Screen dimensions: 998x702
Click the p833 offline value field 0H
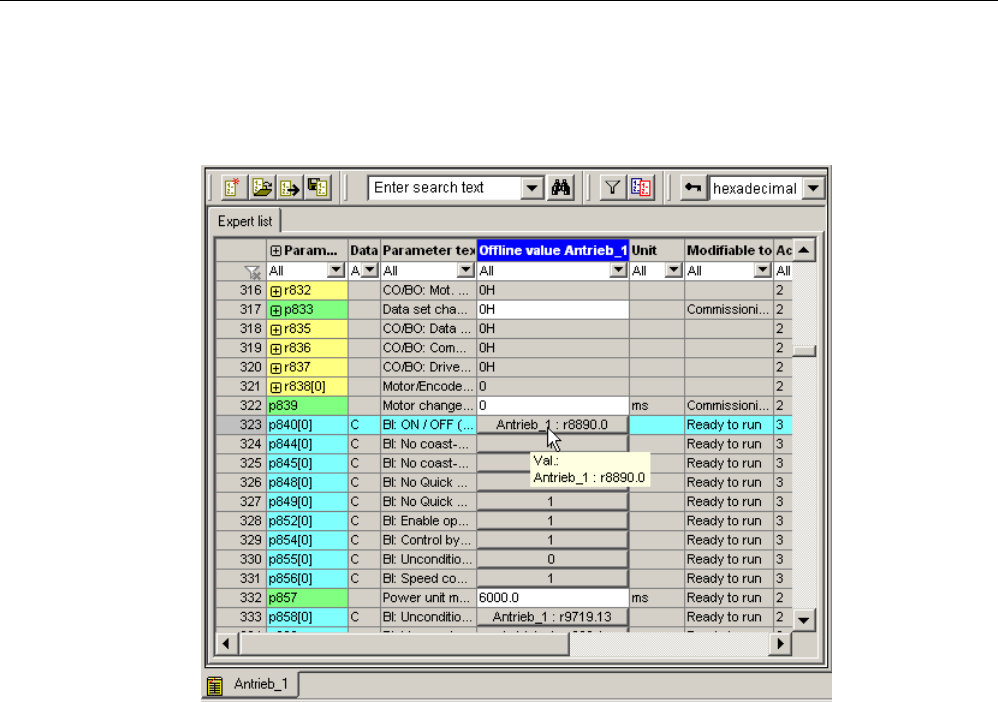pyautogui.click(x=552, y=309)
